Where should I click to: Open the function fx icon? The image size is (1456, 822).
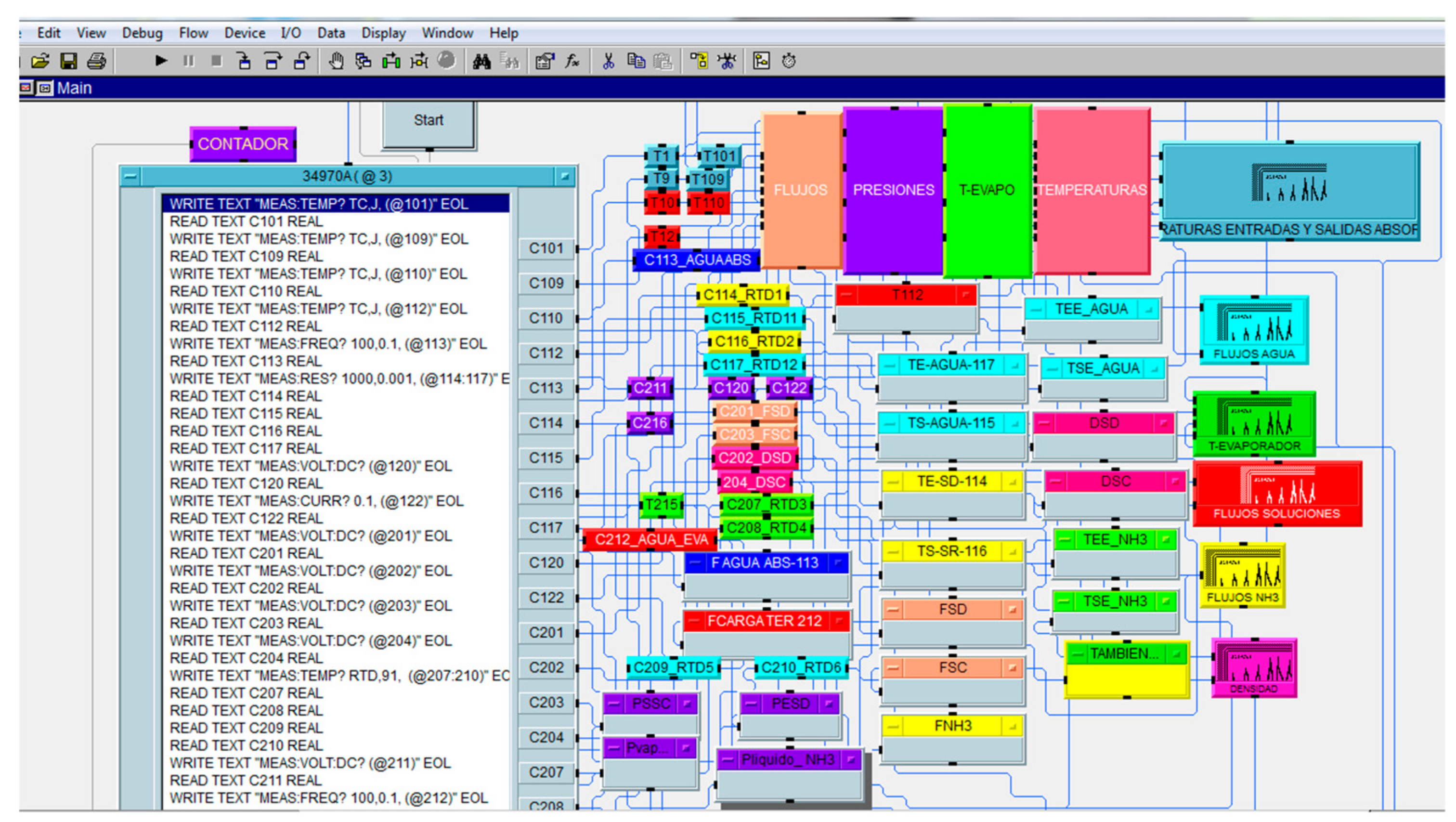click(572, 61)
